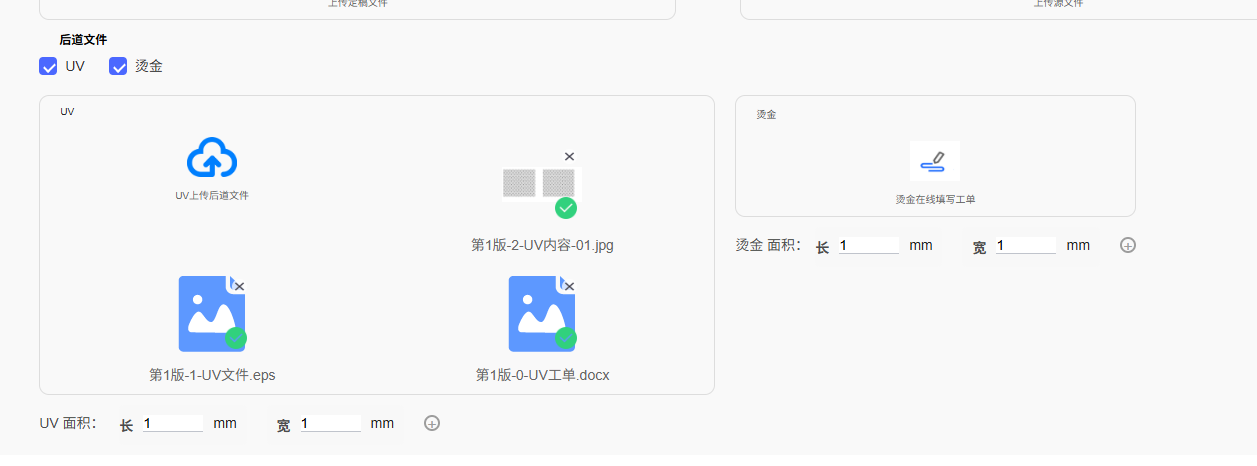Remove 第1版-2-UV内容-01.jpg with its X
Screen dimensions: 1257x466
(569, 156)
